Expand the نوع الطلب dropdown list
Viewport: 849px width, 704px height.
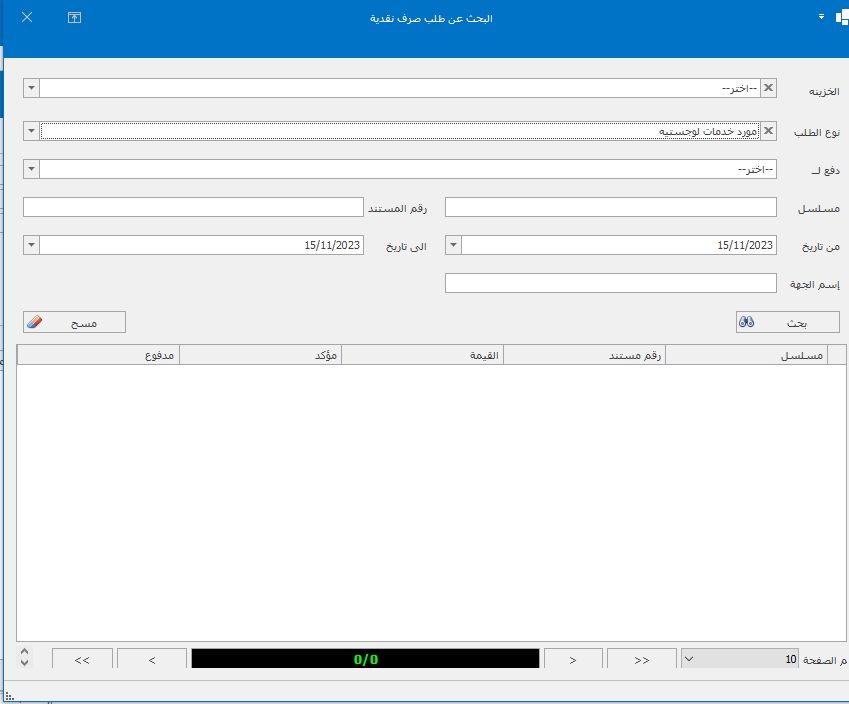click(31, 131)
